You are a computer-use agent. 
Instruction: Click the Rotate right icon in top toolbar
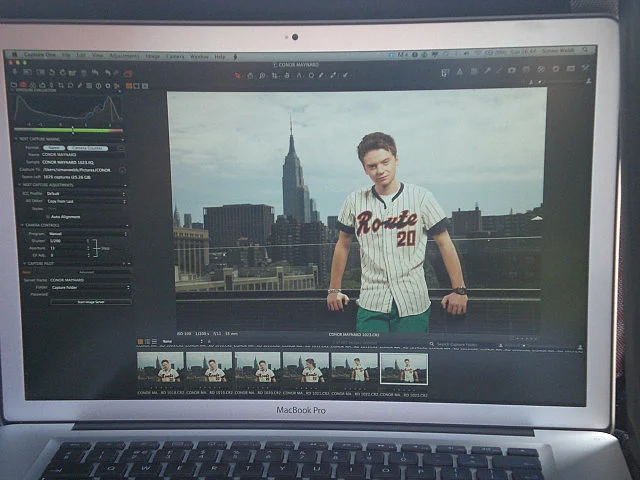[62, 73]
